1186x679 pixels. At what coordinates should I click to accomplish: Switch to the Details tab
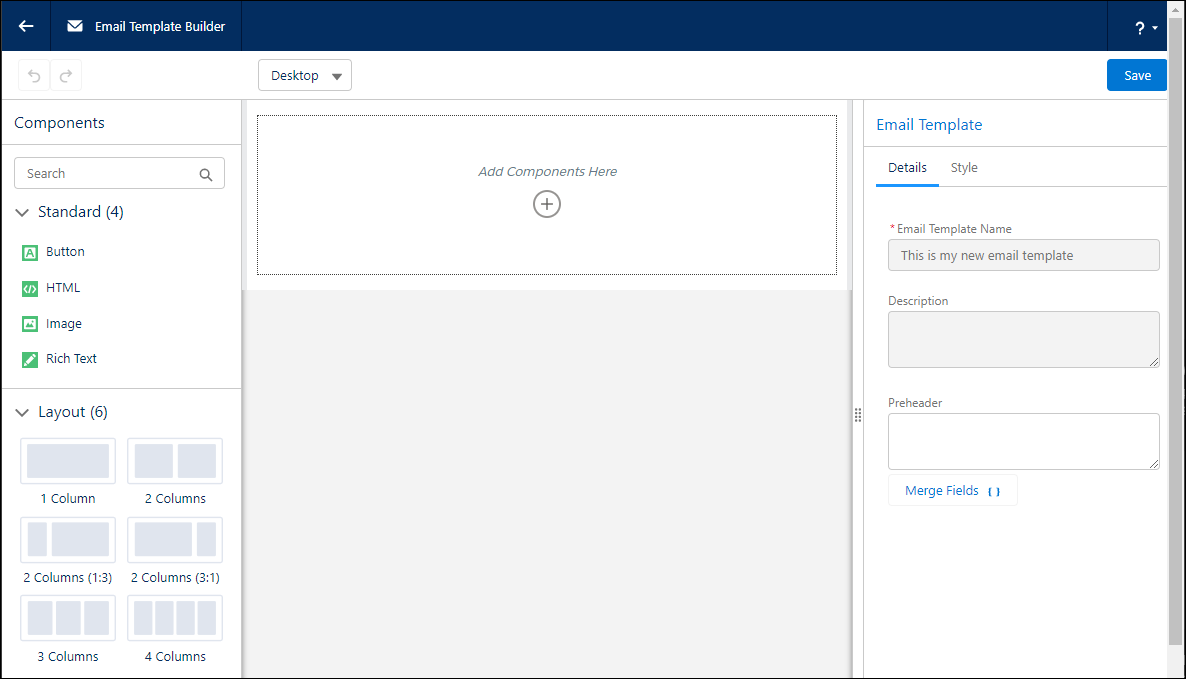[x=907, y=167]
